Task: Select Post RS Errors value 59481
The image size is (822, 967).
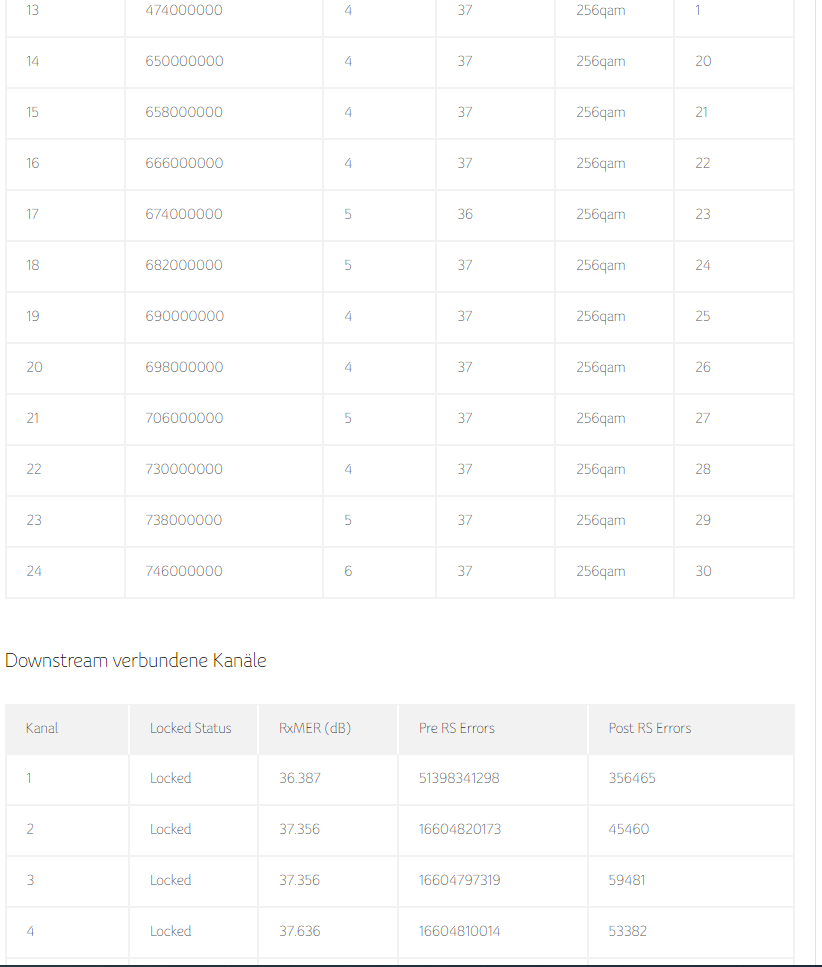Action: (x=627, y=880)
